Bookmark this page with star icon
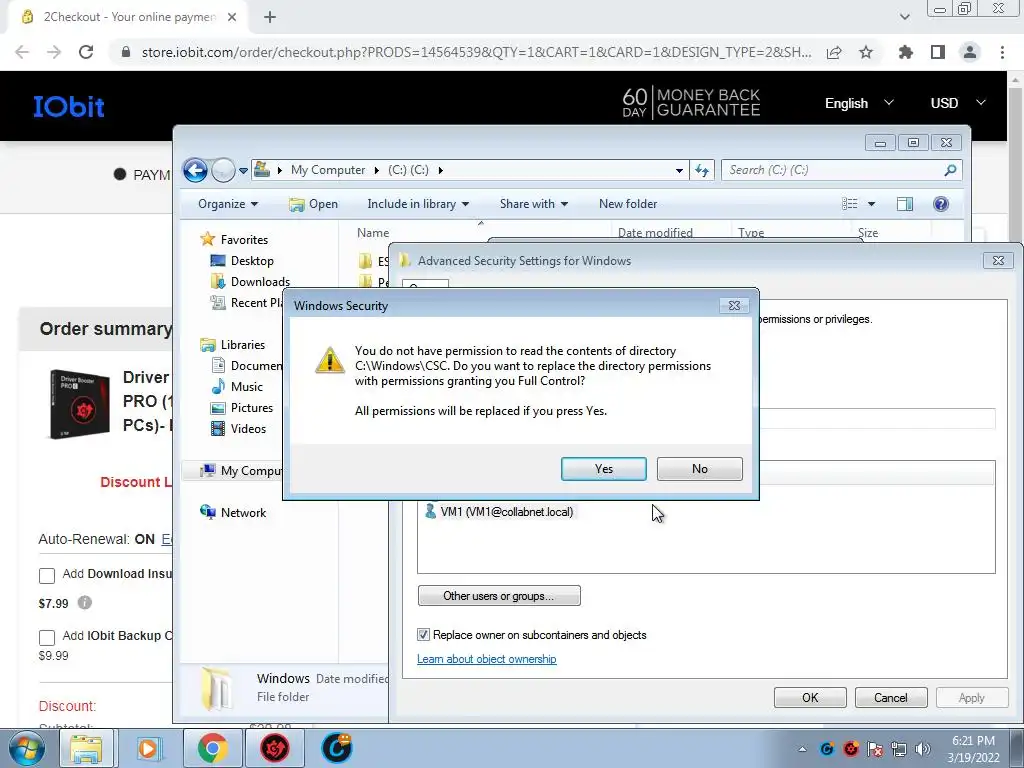 point(866,52)
